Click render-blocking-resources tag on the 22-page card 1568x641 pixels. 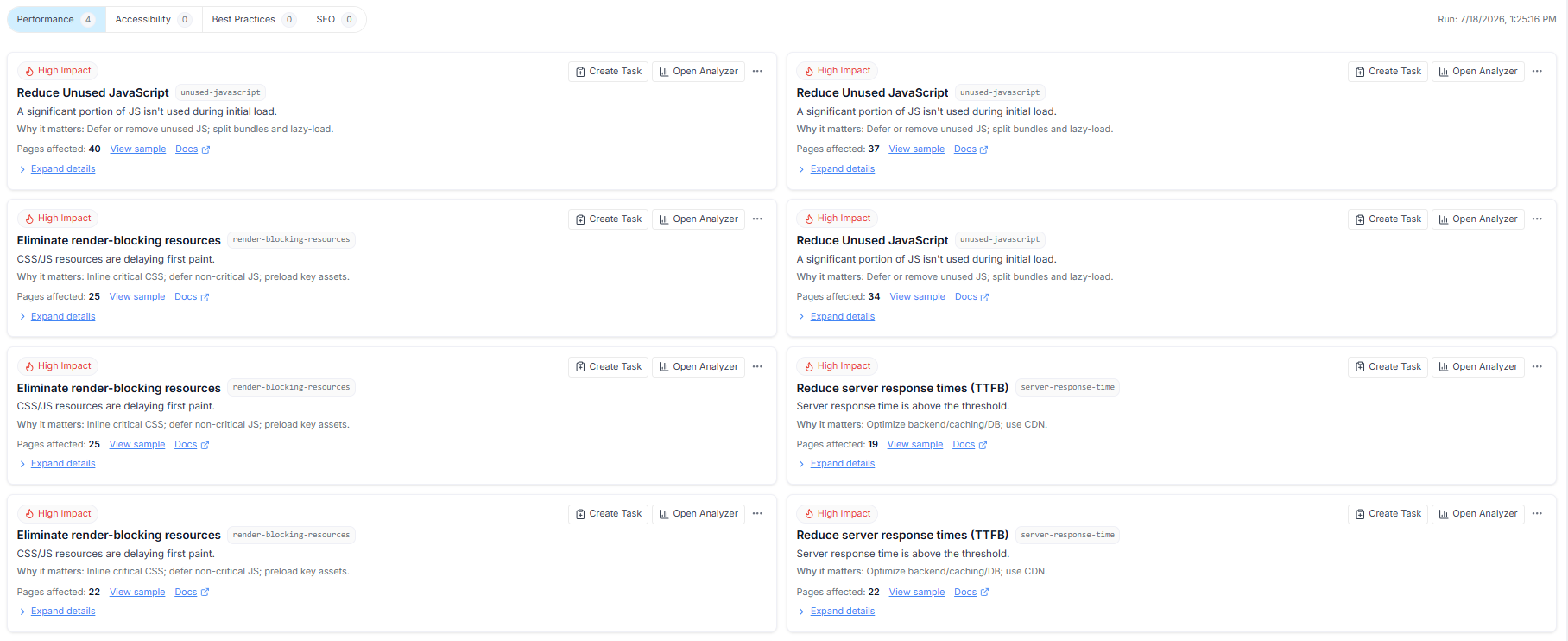tap(291, 536)
